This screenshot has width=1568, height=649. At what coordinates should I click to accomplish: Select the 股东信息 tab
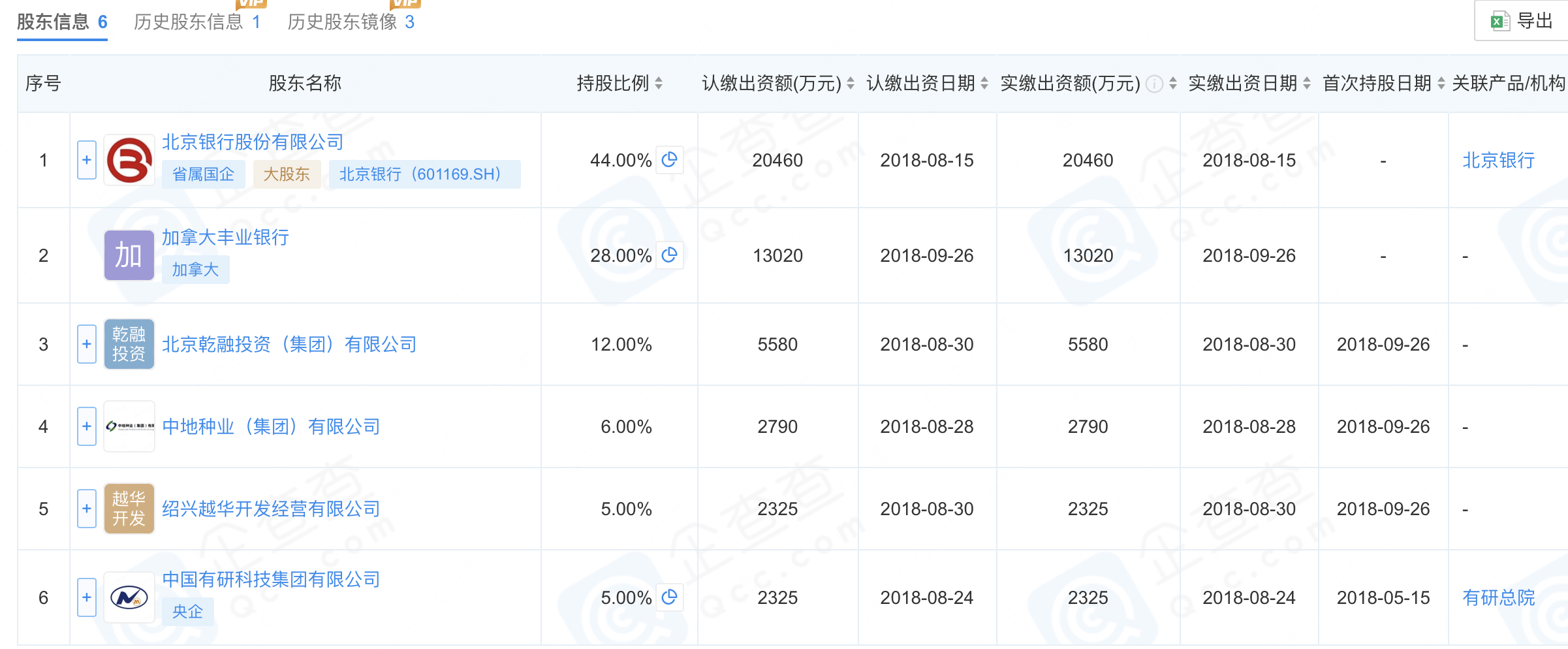(x=62, y=22)
